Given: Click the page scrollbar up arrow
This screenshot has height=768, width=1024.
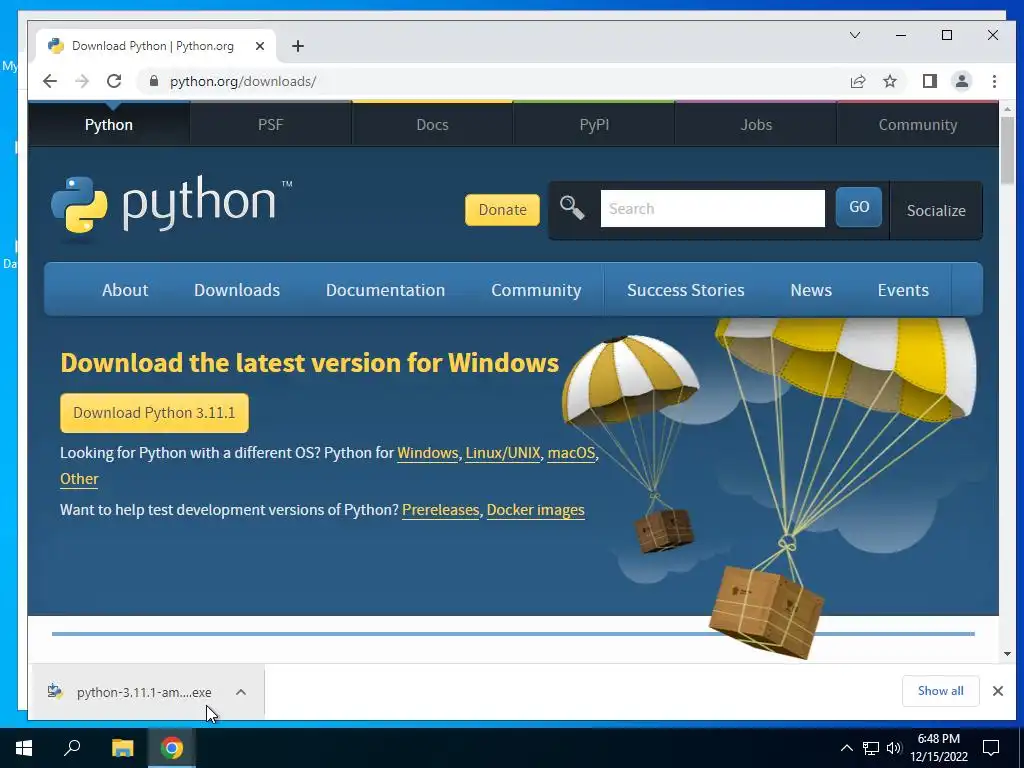Looking at the screenshot, I should point(1007,109).
